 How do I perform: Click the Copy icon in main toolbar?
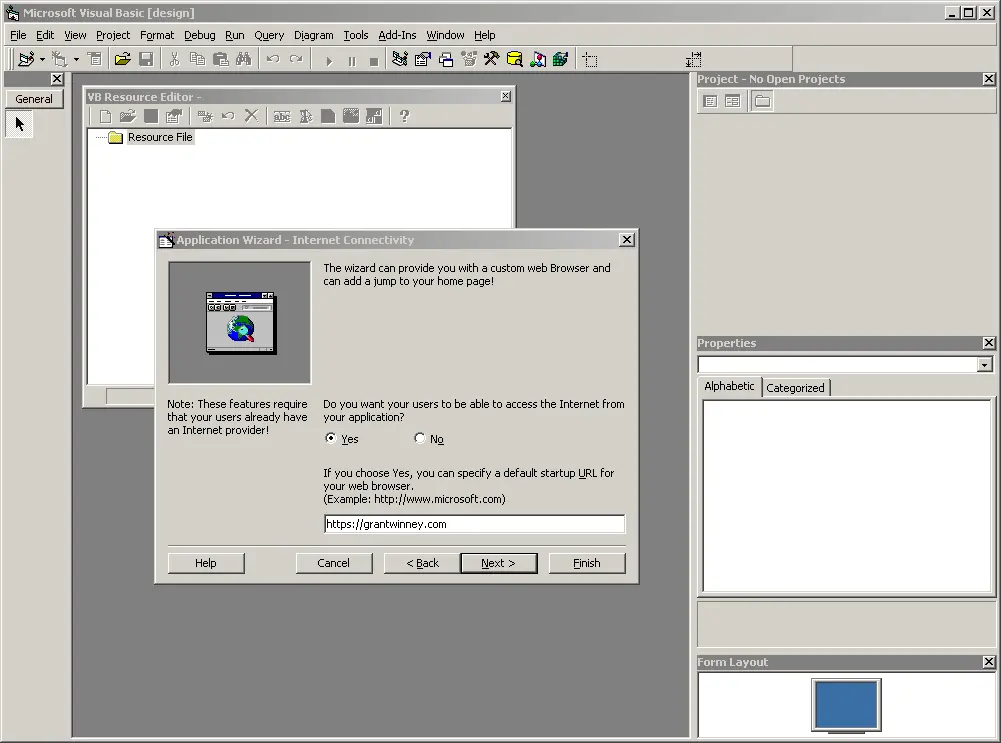pyautogui.click(x=197, y=59)
